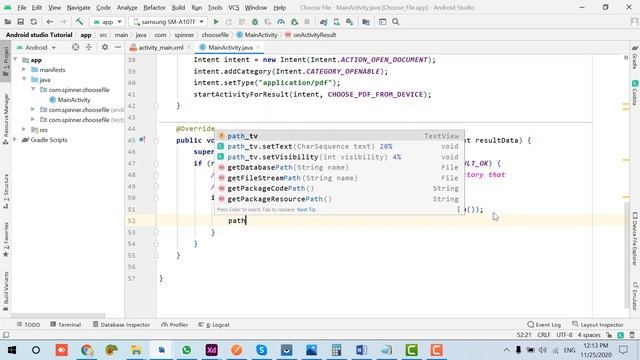Image resolution: width=640 pixels, height=360 pixels.
Task: Open the Database Inspector tool window
Action: click(122, 324)
